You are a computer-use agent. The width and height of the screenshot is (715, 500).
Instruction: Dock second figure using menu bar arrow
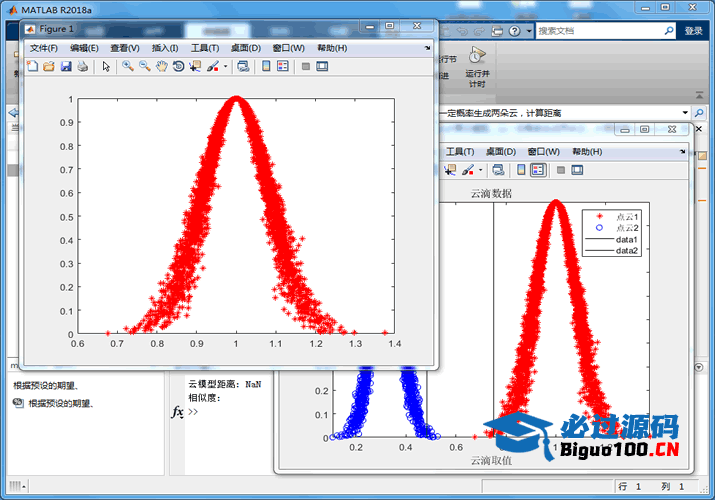tap(682, 151)
